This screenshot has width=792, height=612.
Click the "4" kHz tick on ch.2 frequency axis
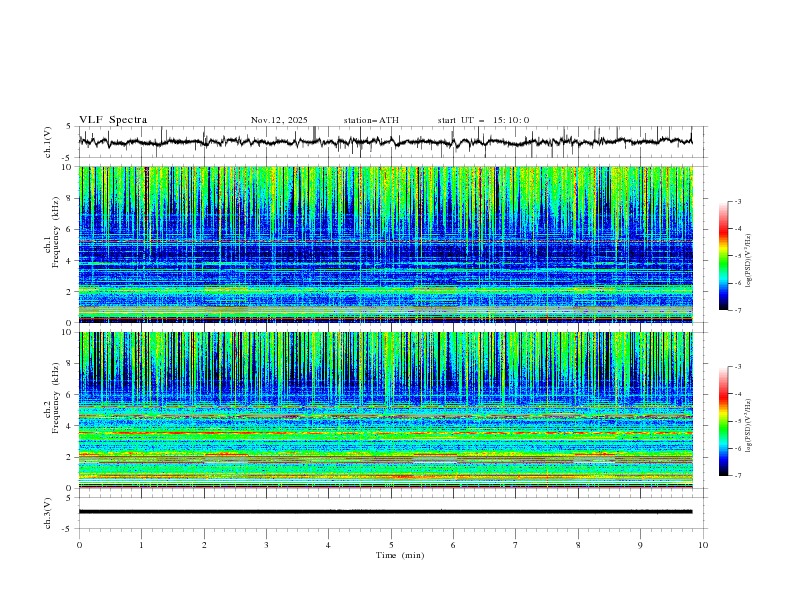pyautogui.click(x=70, y=426)
